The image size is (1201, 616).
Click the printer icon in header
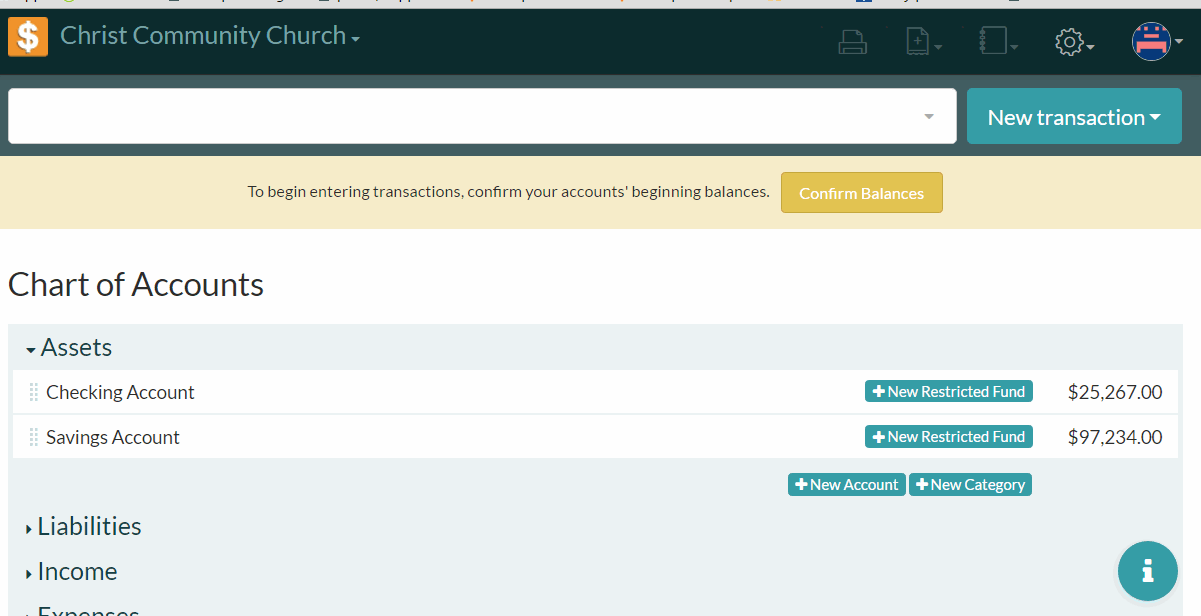pos(852,42)
